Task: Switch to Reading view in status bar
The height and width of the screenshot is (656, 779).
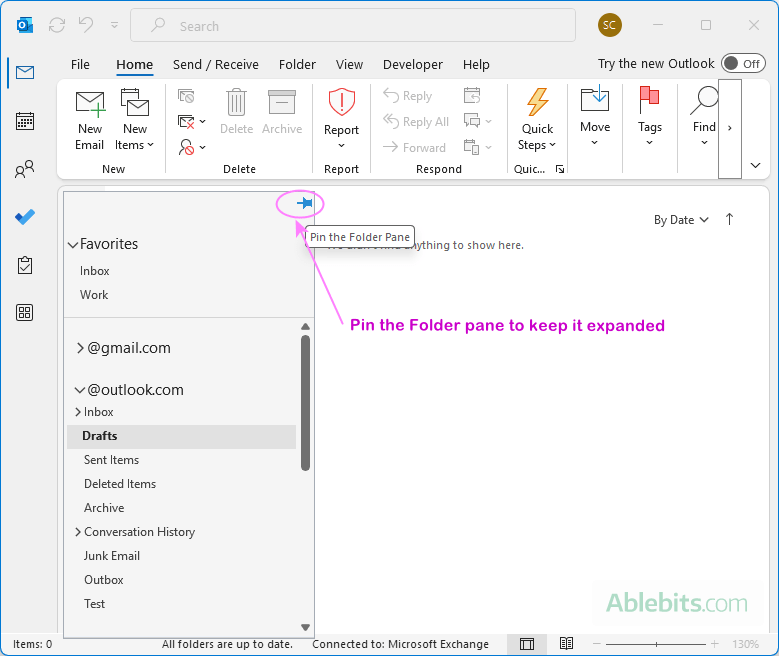Action: 566,644
